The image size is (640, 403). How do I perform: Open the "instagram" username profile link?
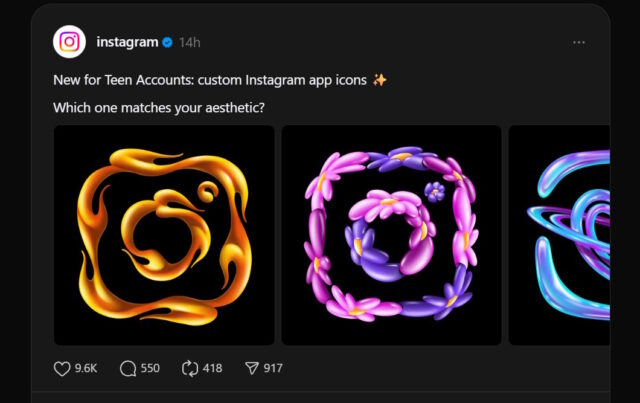tap(127, 42)
